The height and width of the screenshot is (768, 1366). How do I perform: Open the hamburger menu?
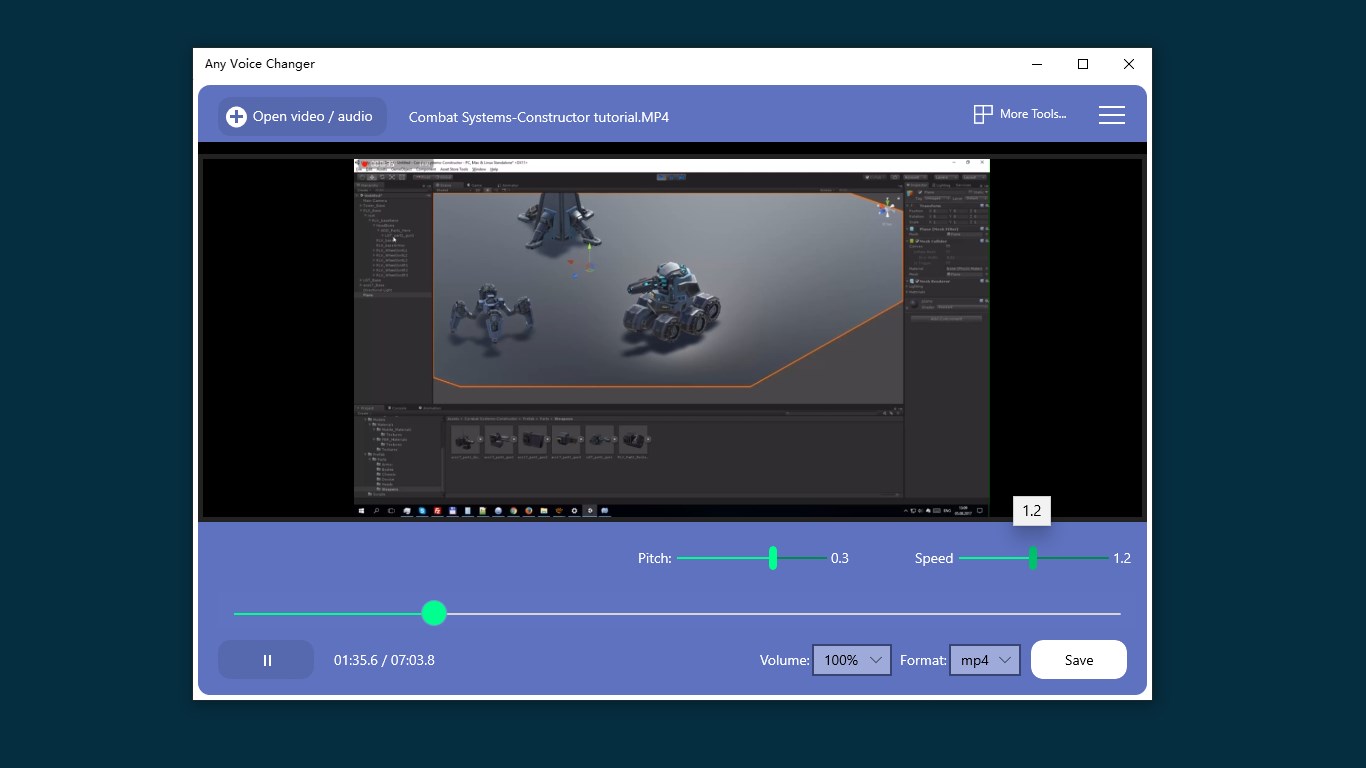[x=1111, y=114]
